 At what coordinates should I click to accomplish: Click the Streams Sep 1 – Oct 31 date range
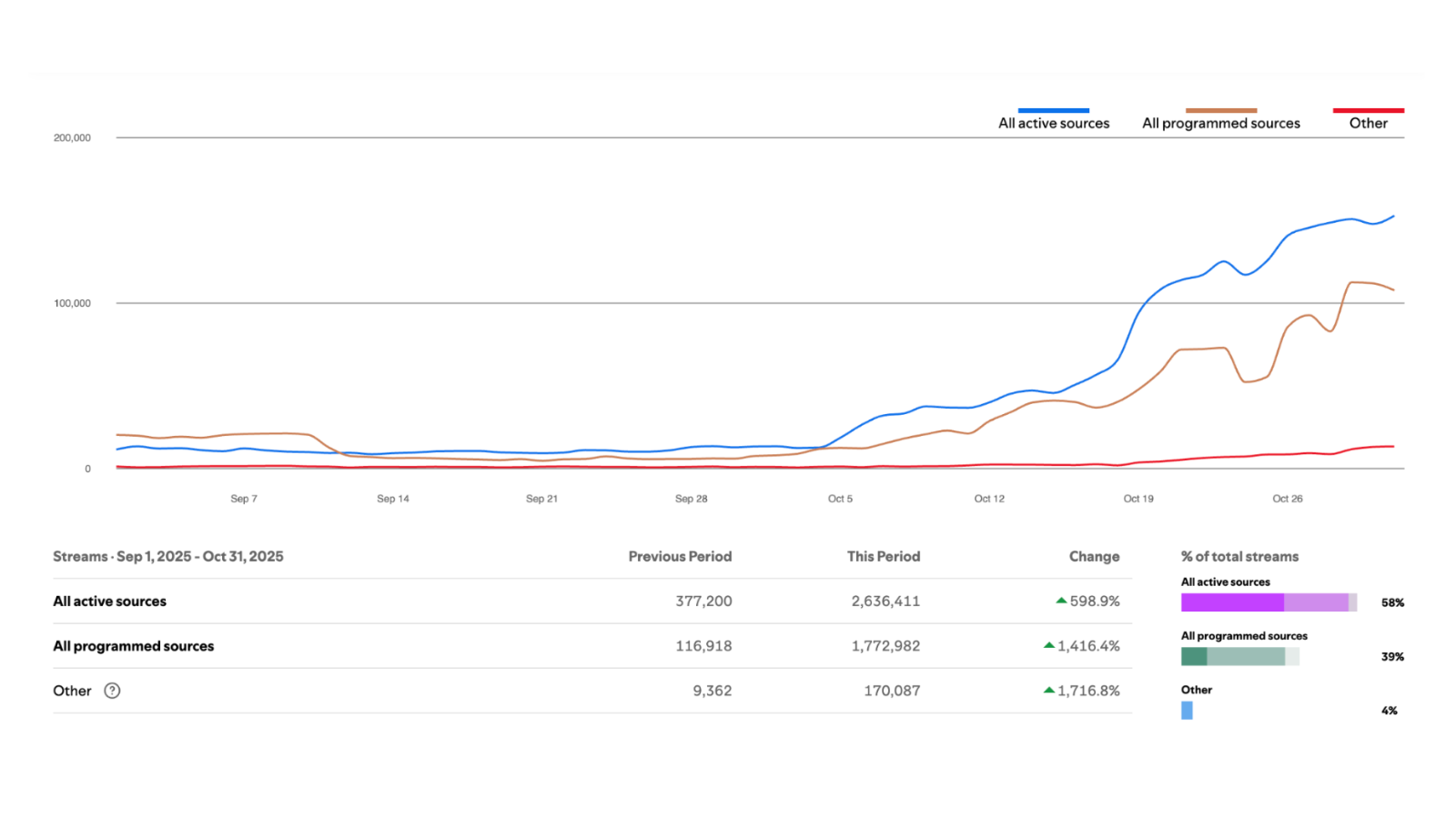coord(168,556)
